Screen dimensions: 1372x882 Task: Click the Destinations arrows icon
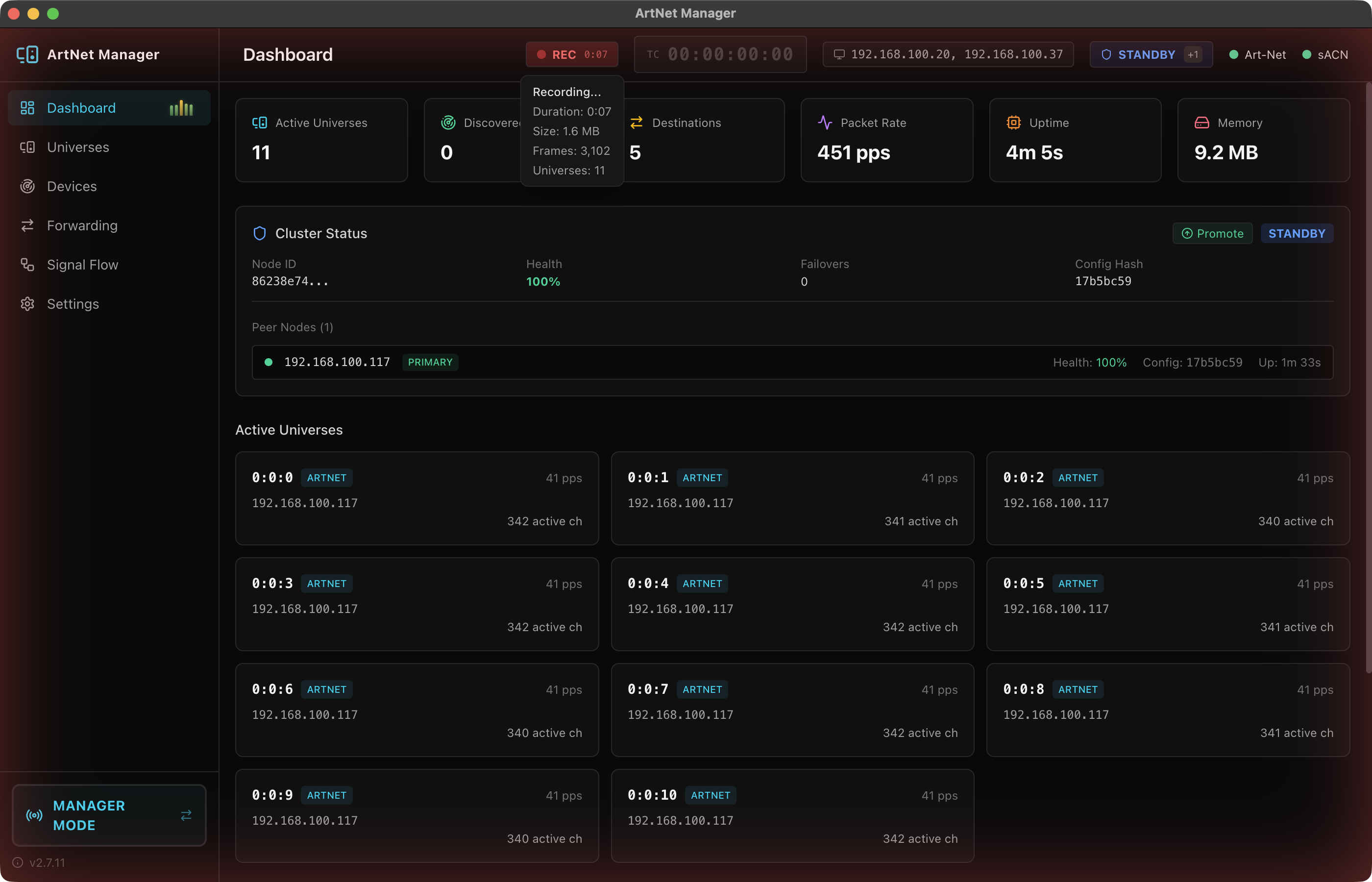(636, 122)
